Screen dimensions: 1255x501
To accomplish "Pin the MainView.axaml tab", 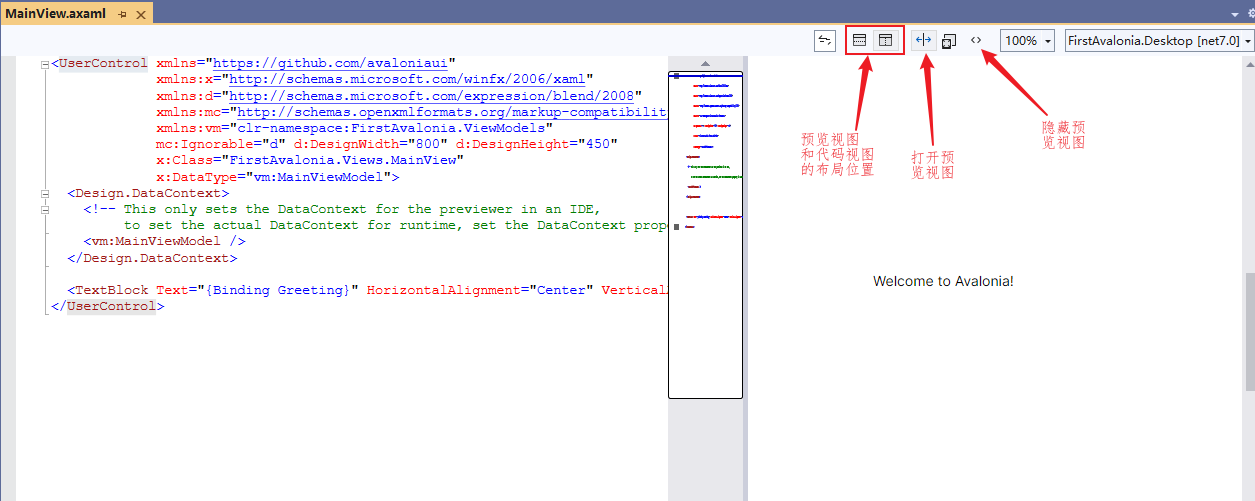I will point(122,13).
